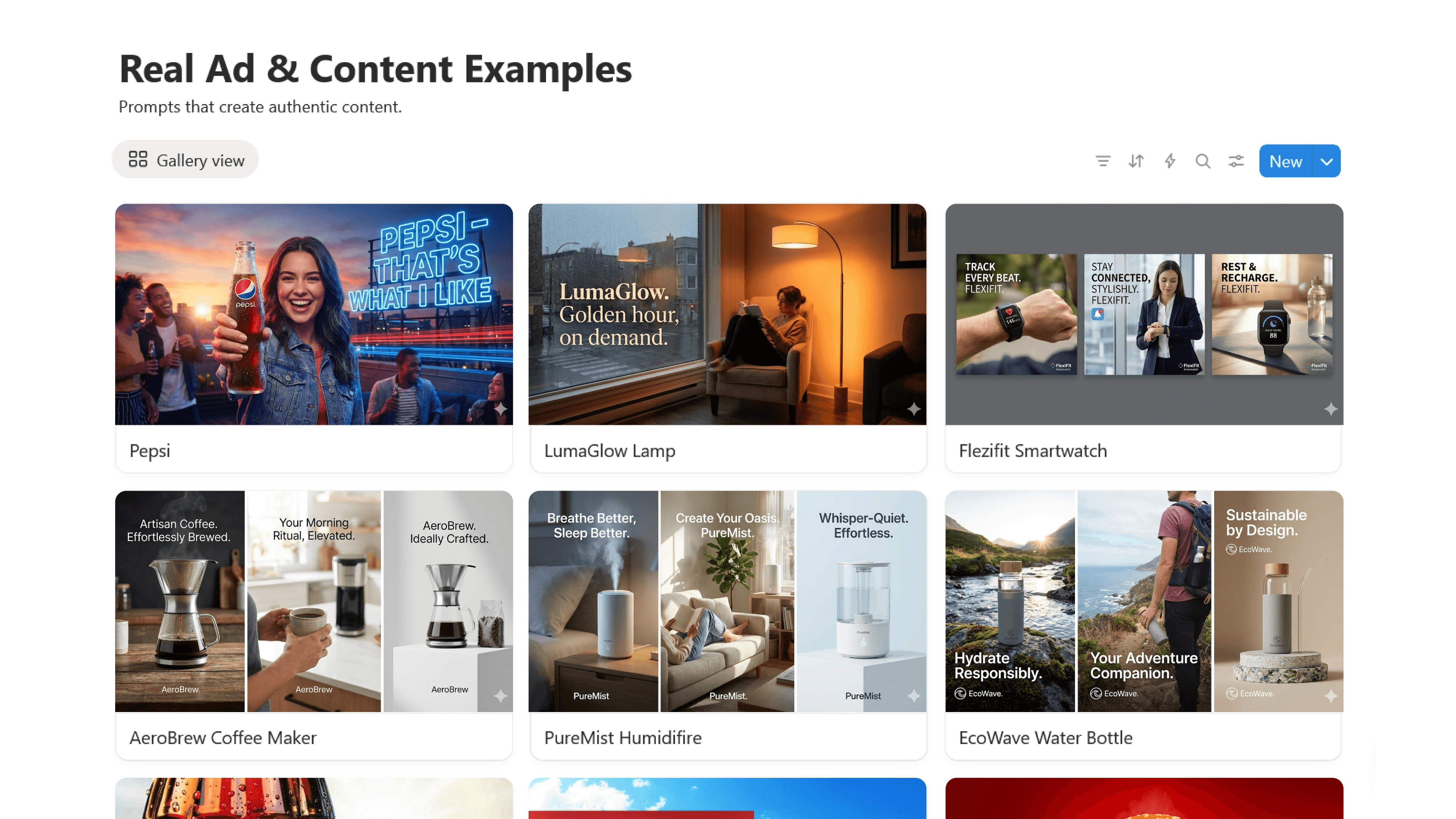Open the Flezifit Smartwatch card title
This screenshot has width=1456, height=819.
(1033, 451)
